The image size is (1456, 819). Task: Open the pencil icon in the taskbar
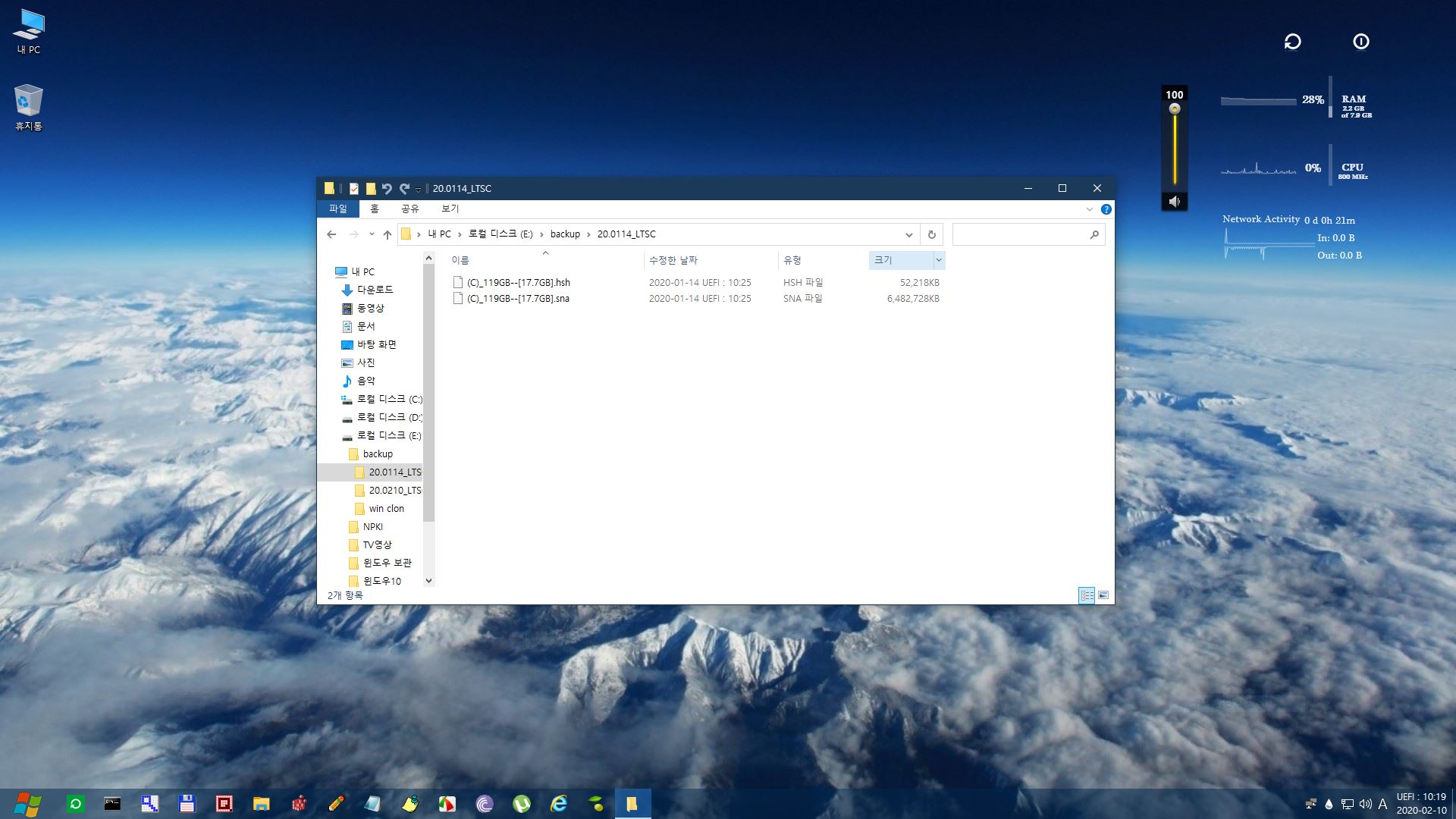336,804
